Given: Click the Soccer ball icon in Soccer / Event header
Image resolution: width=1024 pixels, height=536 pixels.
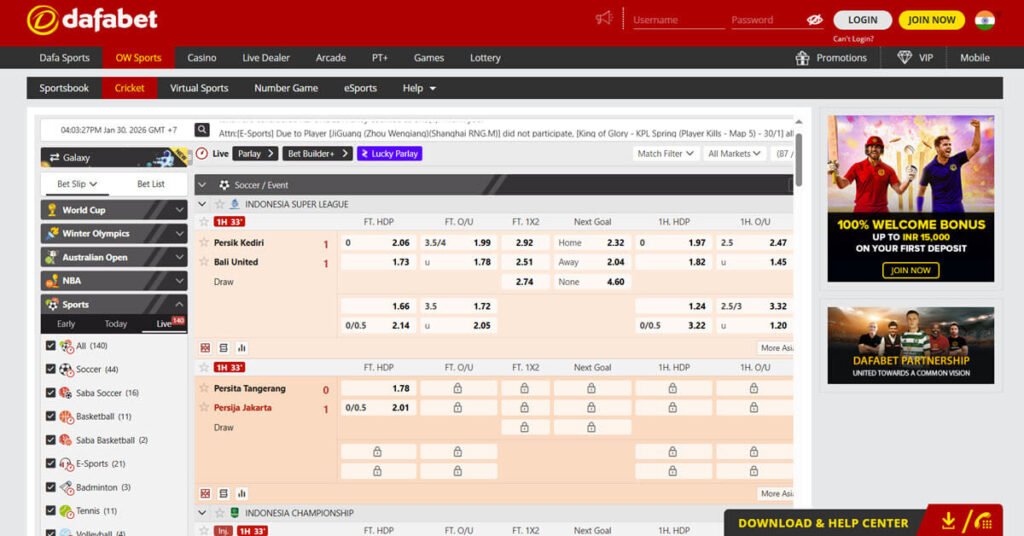Looking at the screenshot, I should [x=224, y=185].
